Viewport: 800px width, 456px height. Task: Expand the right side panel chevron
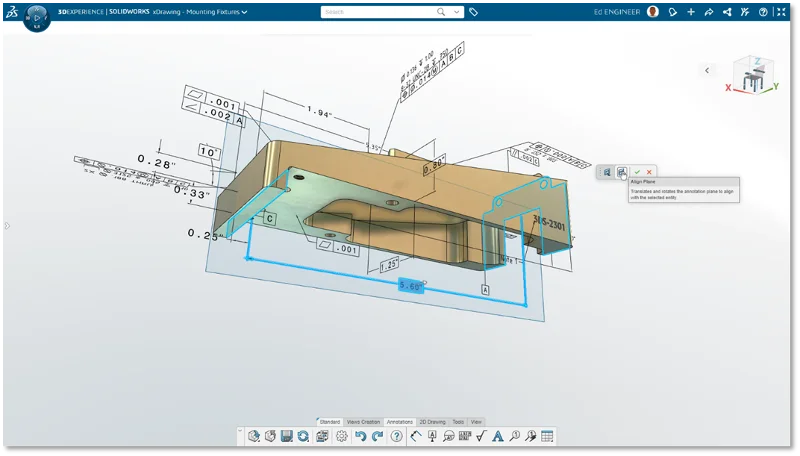point(707,70)
